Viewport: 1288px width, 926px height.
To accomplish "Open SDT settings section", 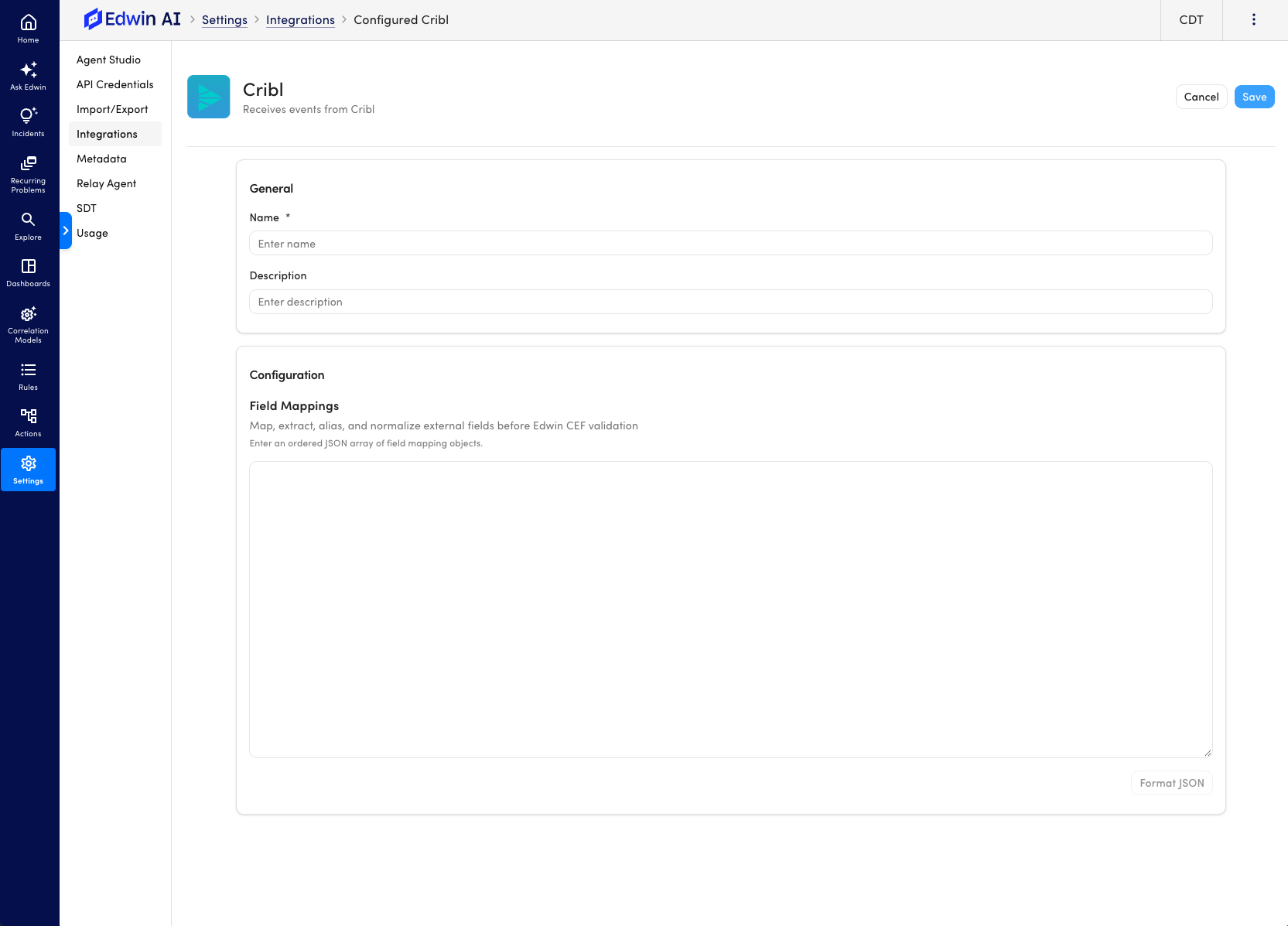I will coord(87,208).
